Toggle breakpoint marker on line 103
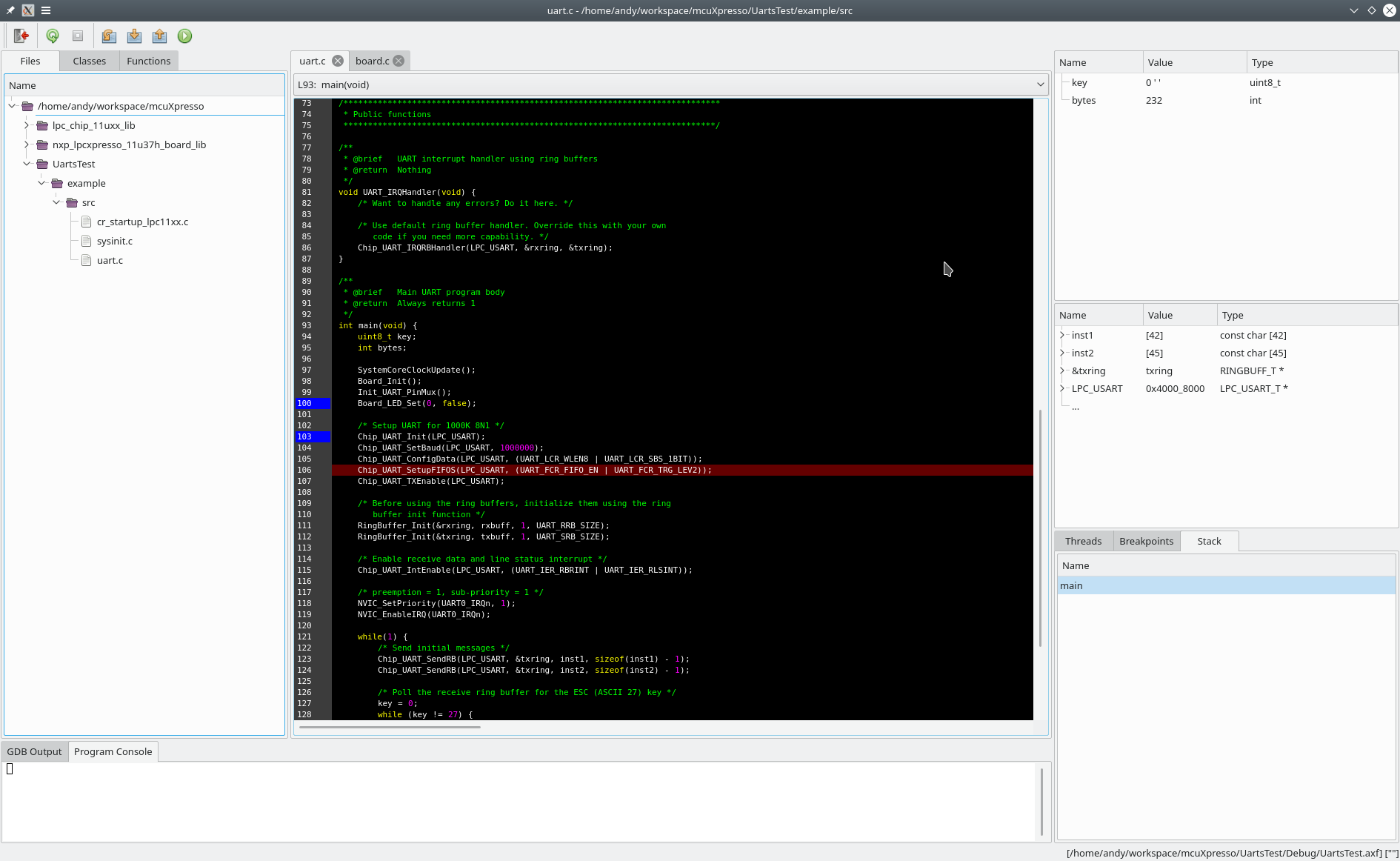Viewport: 1400px width, 861px height. (313, 436)
